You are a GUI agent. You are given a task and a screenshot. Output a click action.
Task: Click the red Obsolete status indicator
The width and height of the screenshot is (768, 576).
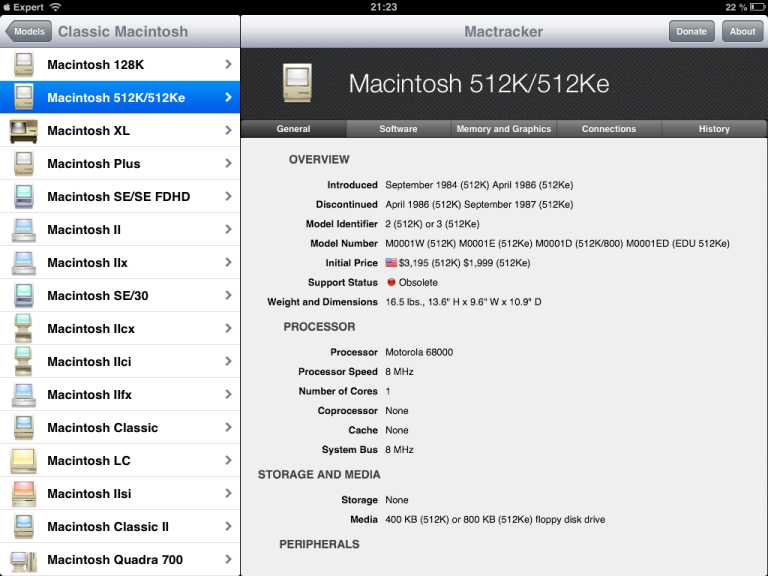click(391, 282)
